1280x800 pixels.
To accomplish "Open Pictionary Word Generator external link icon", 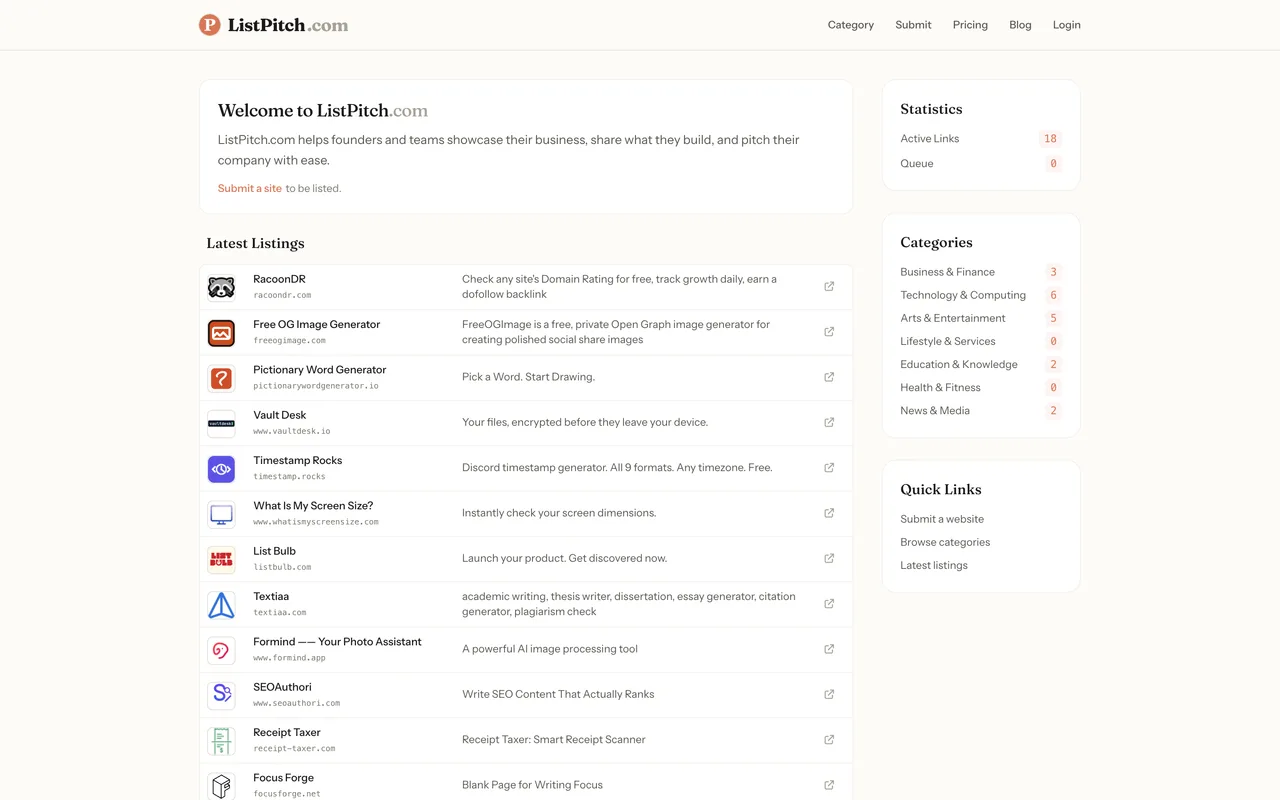I will click(829, 377).
